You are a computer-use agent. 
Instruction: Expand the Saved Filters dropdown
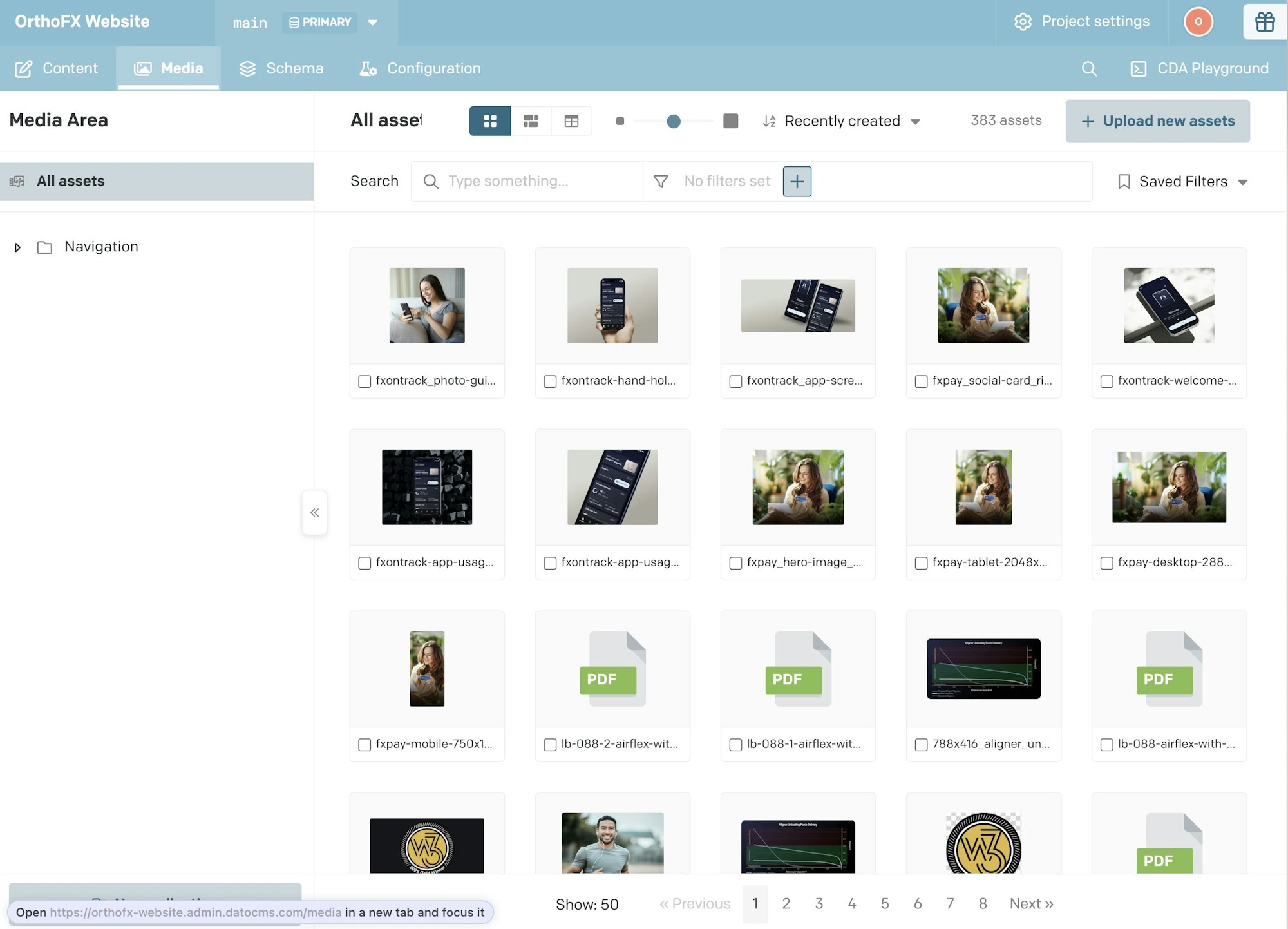tap(1183, 182)
